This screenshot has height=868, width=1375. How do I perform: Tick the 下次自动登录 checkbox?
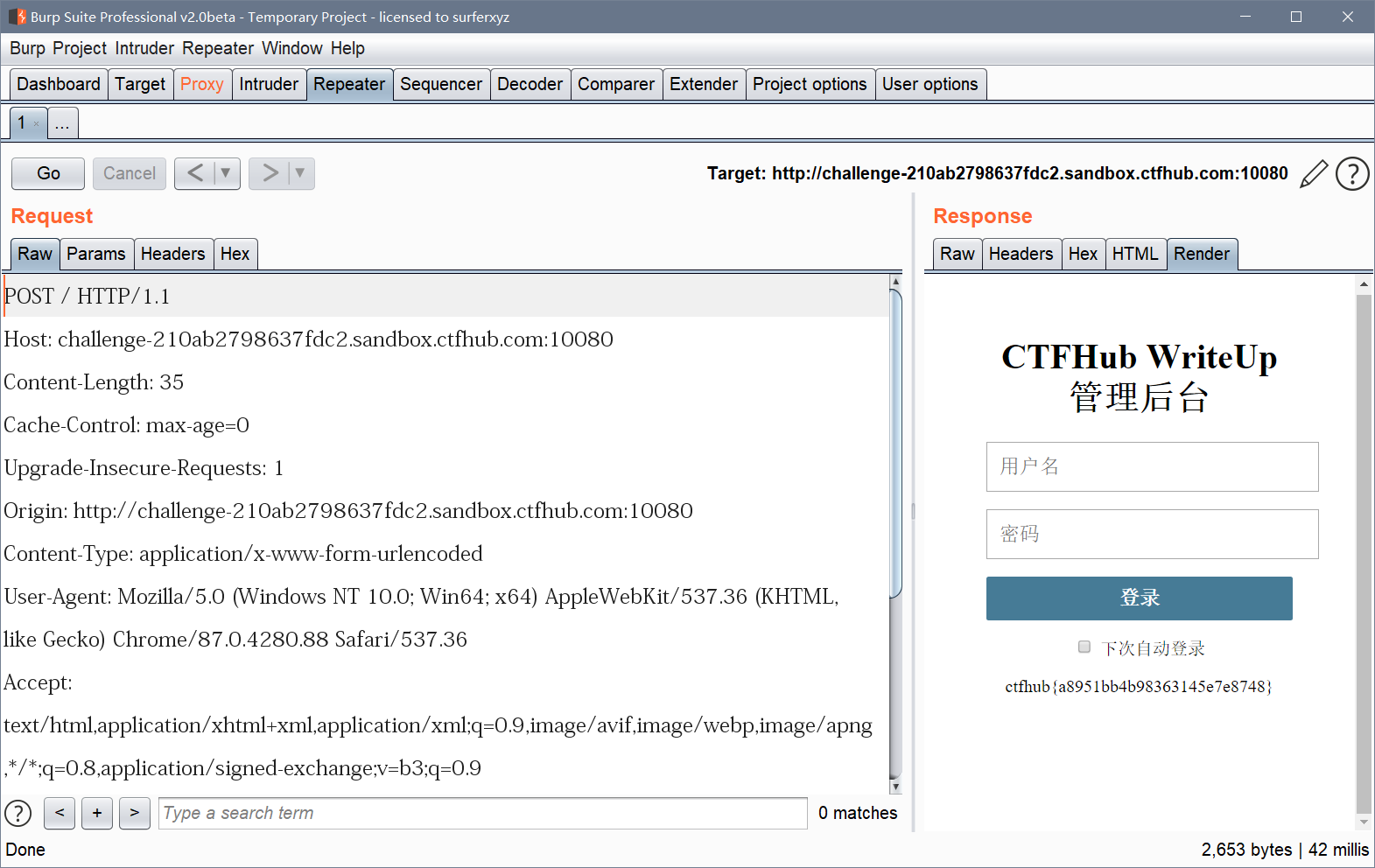click(x=1084, y=647)
